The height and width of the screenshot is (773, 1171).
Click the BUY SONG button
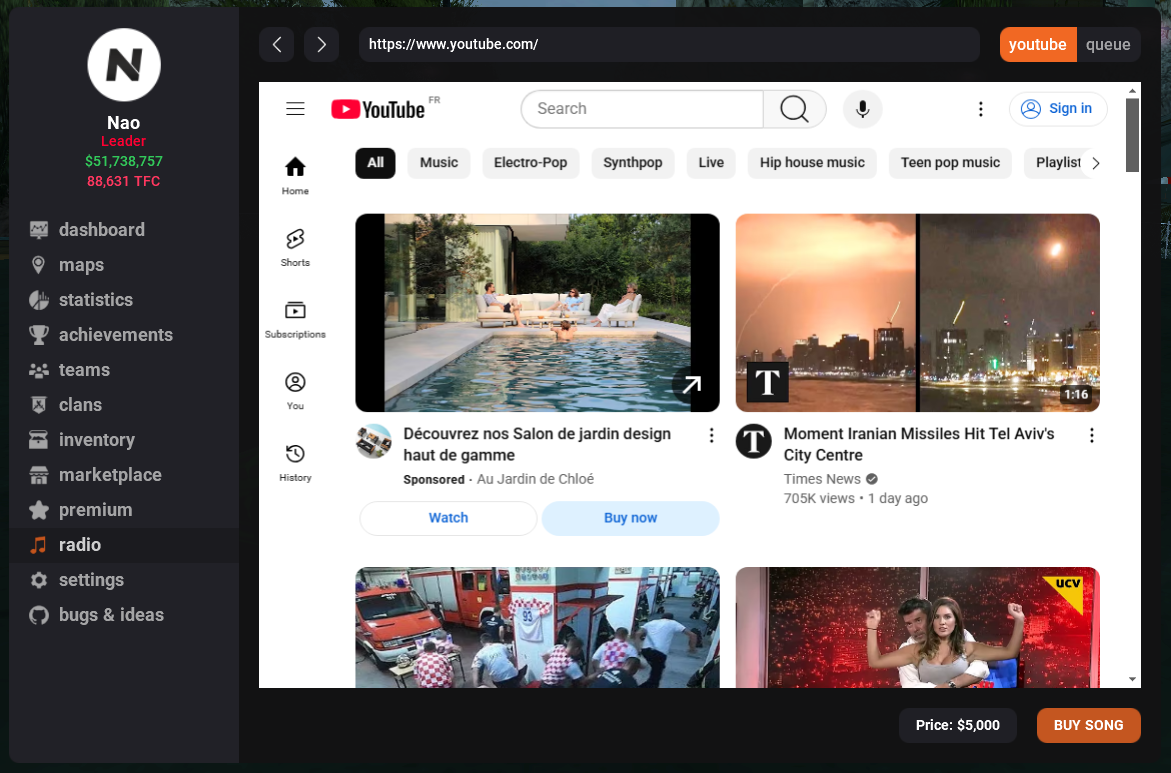point(1088,725)
